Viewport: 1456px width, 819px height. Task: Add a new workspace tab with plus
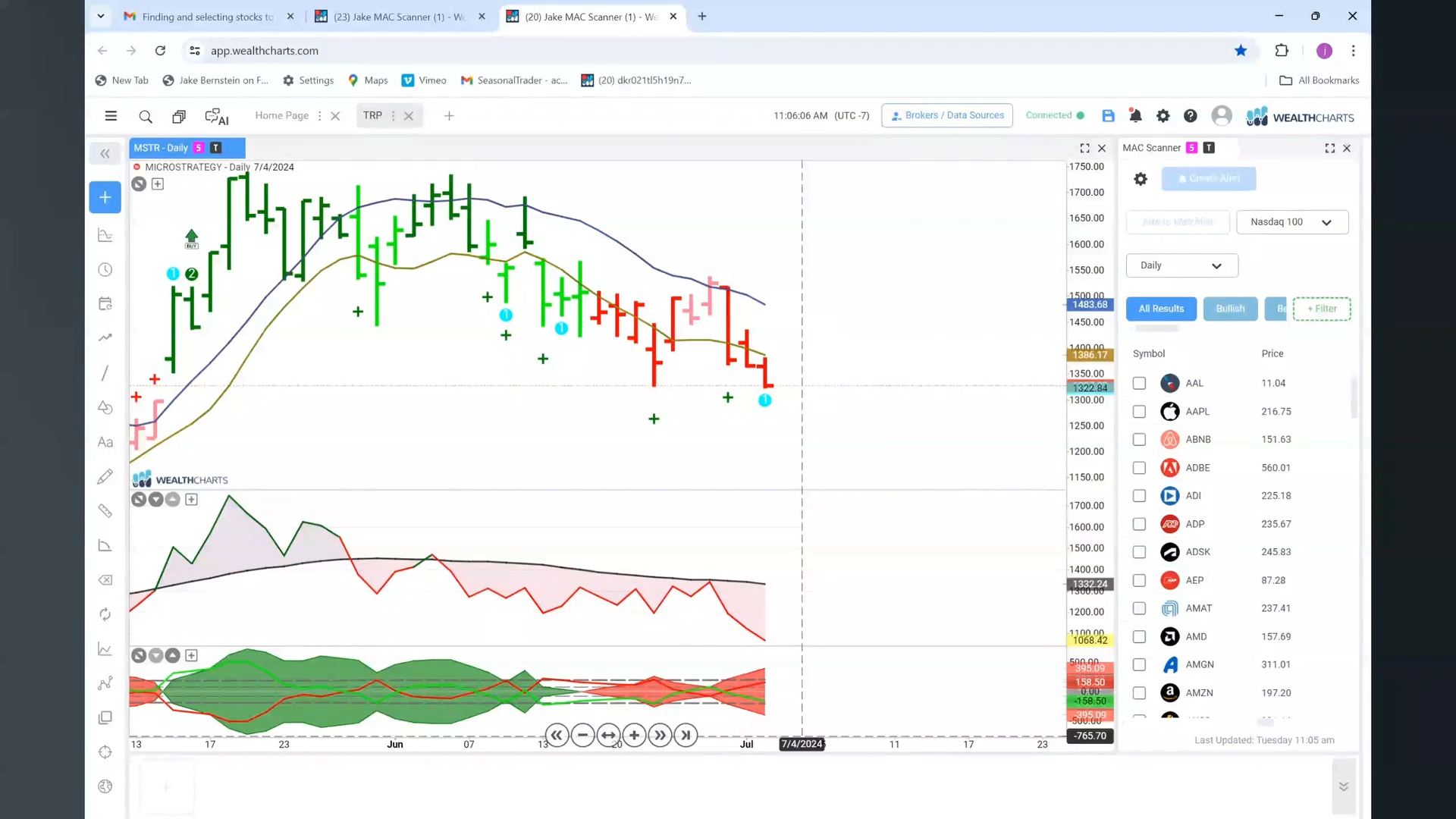pos(449,116)
